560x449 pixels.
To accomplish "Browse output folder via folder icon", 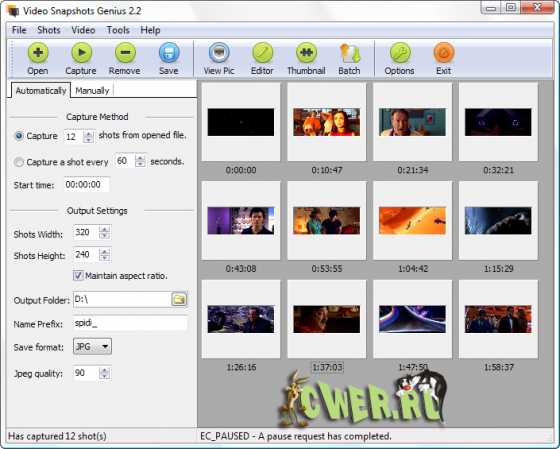I will (179, 299).
